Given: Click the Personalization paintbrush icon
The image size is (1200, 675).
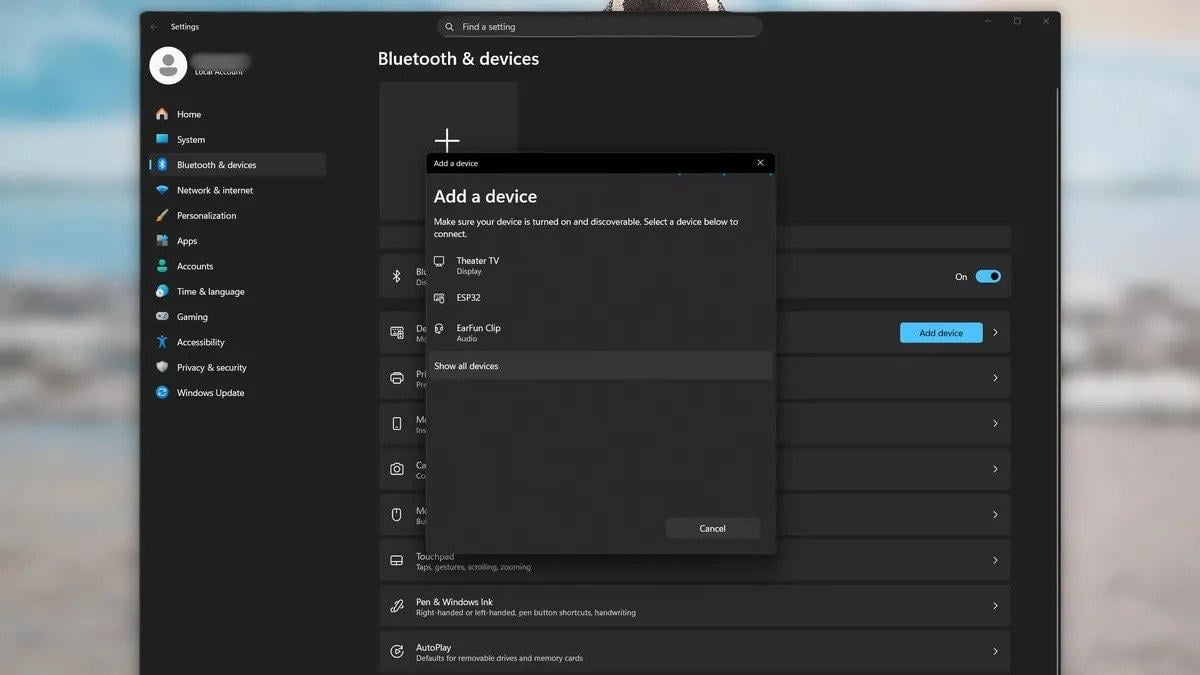Looking at the screenshot, I should click(162, 216).
